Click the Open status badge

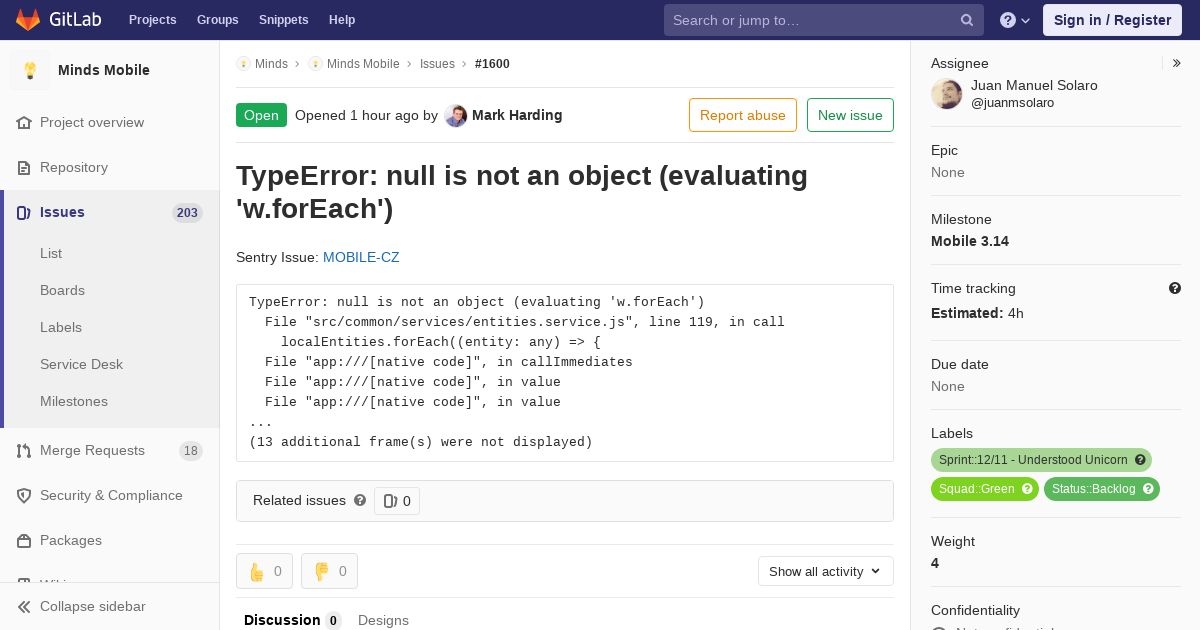pyautogui.click(x=261, y=115)
